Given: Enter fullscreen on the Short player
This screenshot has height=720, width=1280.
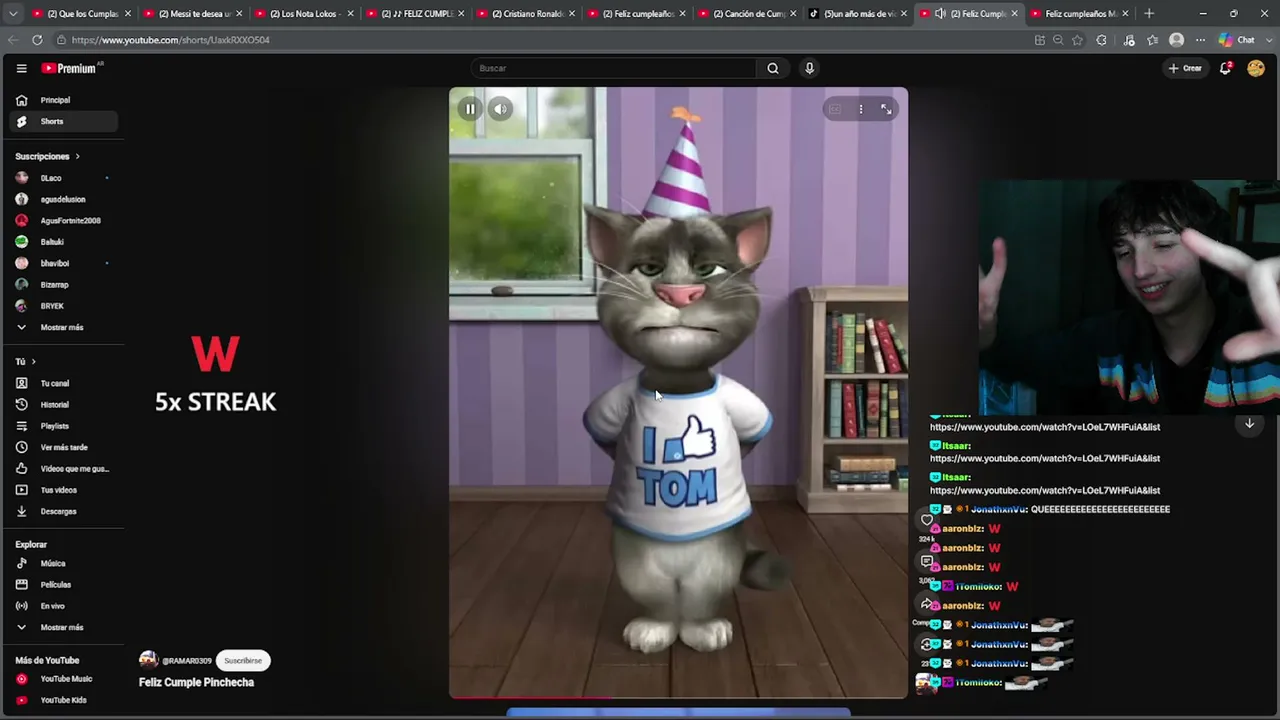Looking at the screenshot, I should [886, 109].
